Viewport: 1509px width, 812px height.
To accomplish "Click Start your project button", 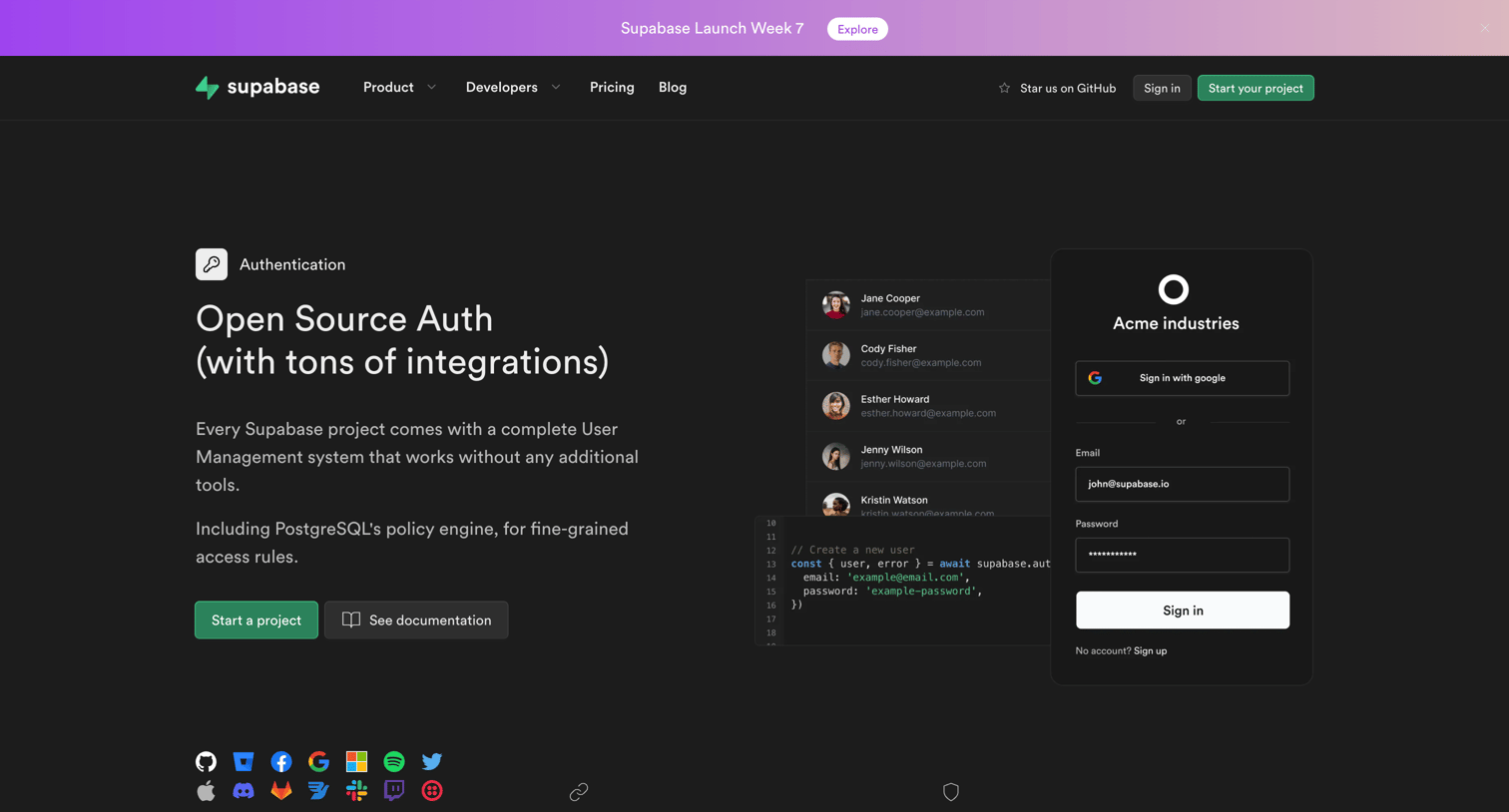I will tap(1256, 88).
